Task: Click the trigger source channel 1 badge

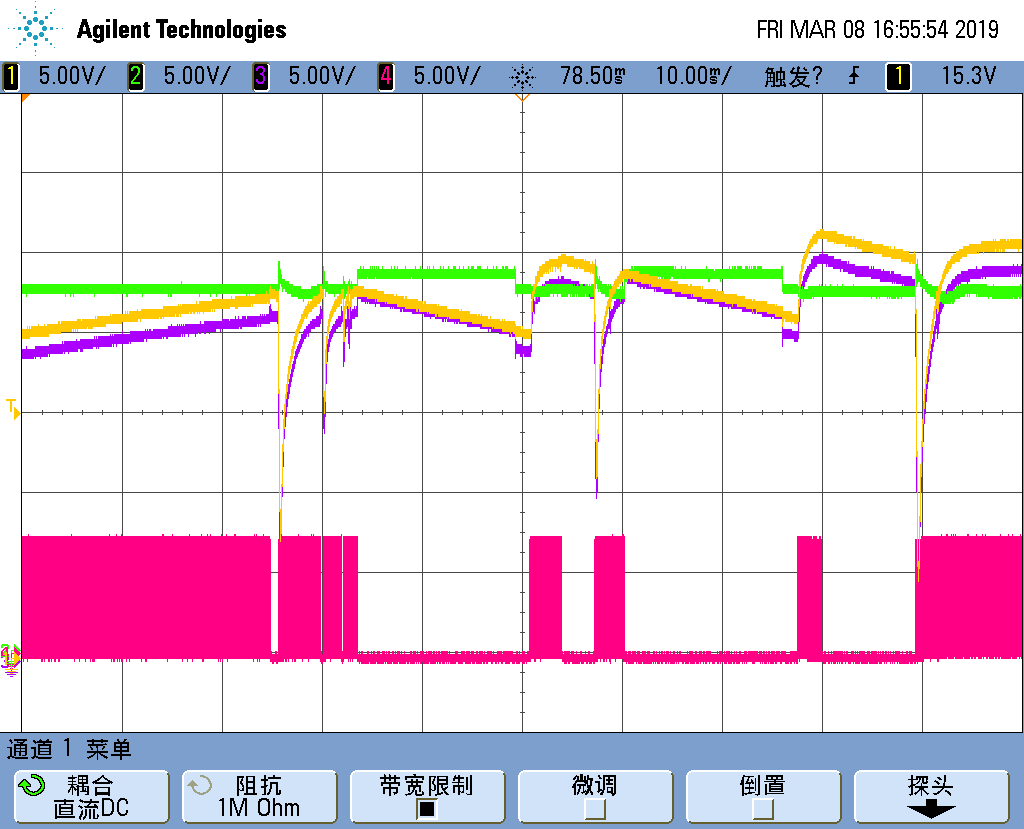Action: 899,76
